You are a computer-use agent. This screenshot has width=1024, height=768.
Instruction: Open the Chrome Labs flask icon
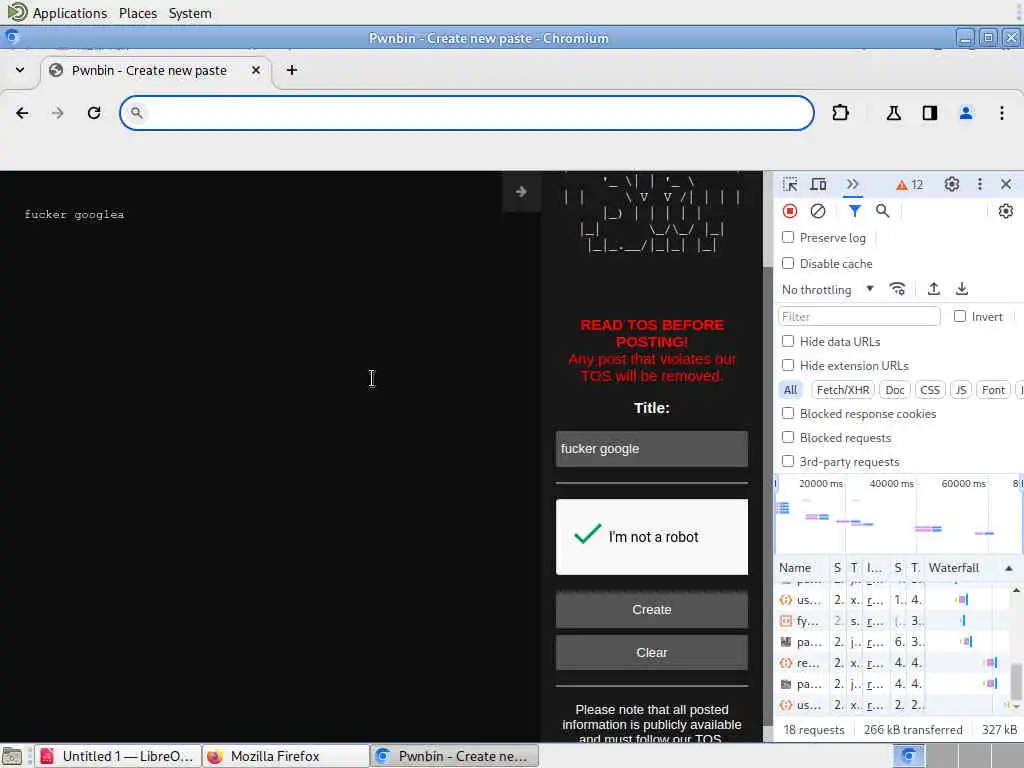pos(893,113)
